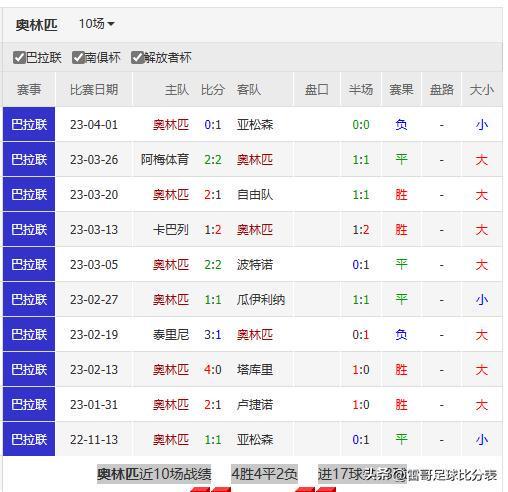This screenshot has width=508, height=492.
Task: Click the 3:1 score against 泰里尼
Action: (x=213, y=335)
